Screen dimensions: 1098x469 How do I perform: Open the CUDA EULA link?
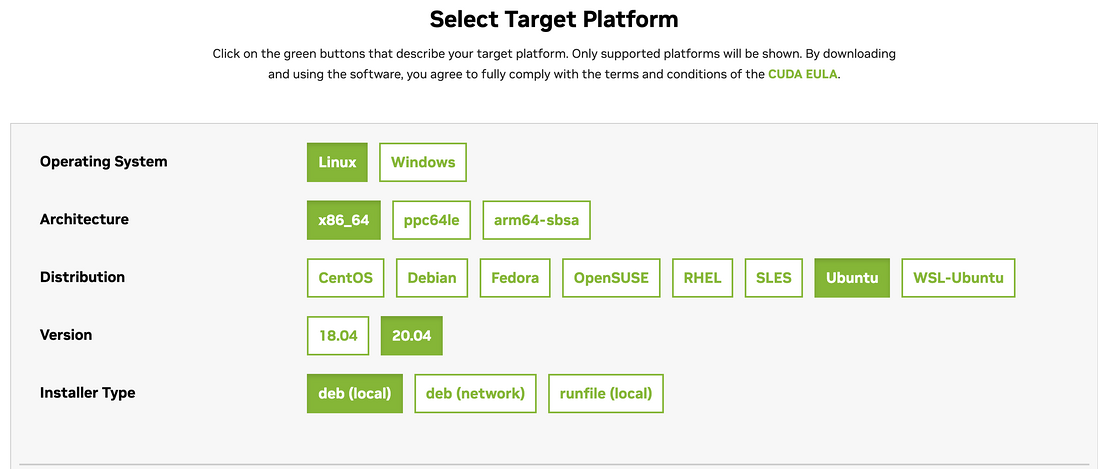click(803, 75)
